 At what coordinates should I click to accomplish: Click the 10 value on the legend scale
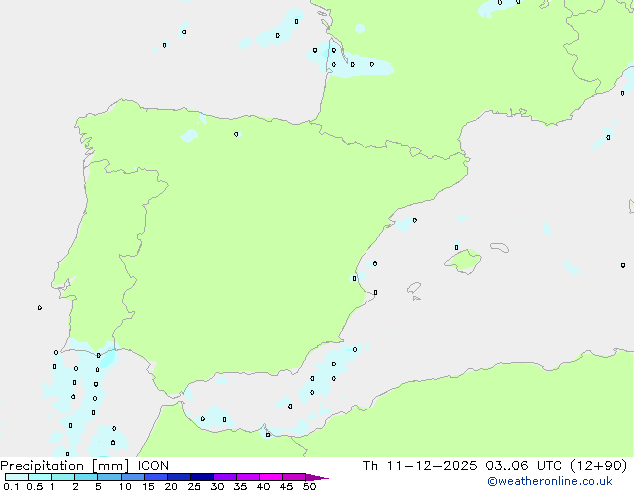point(124,487)
